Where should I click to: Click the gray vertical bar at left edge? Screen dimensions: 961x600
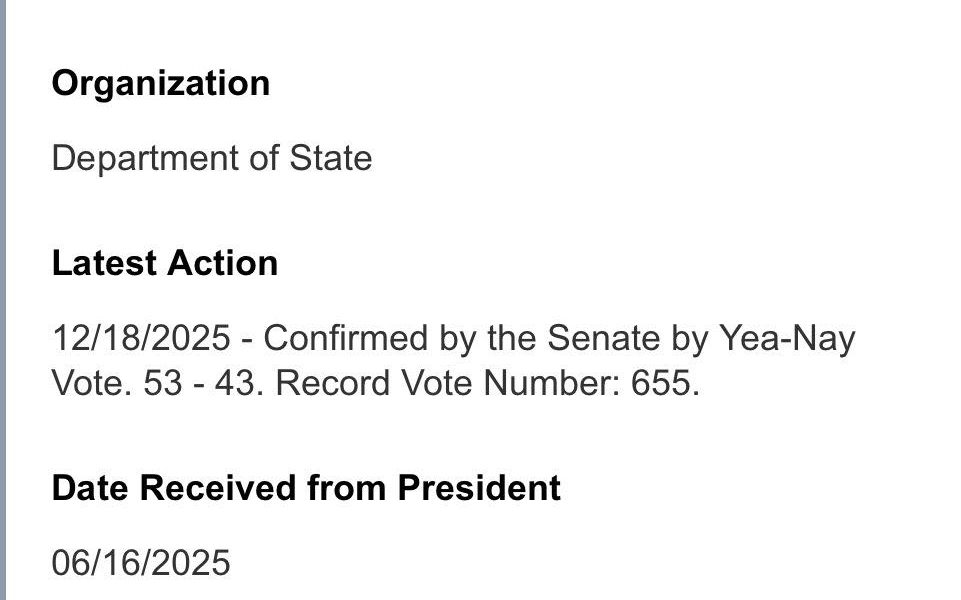(3, 300)
